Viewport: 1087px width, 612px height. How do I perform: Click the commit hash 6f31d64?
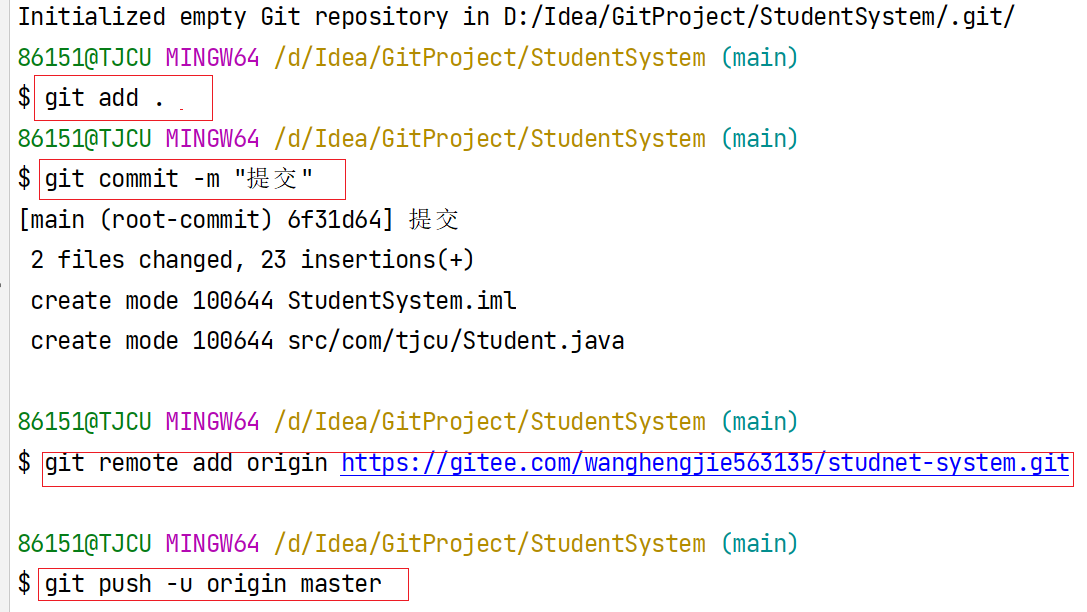(x=348, y=220)
